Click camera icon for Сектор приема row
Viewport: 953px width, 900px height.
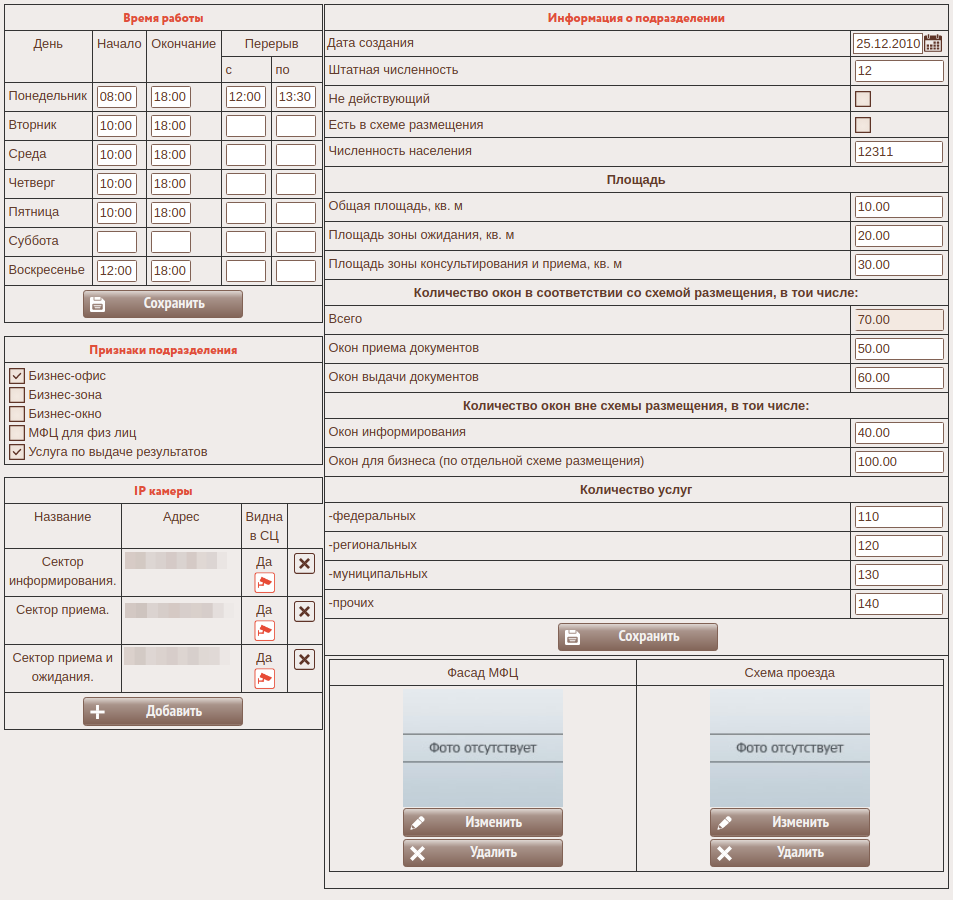point(264,630)
